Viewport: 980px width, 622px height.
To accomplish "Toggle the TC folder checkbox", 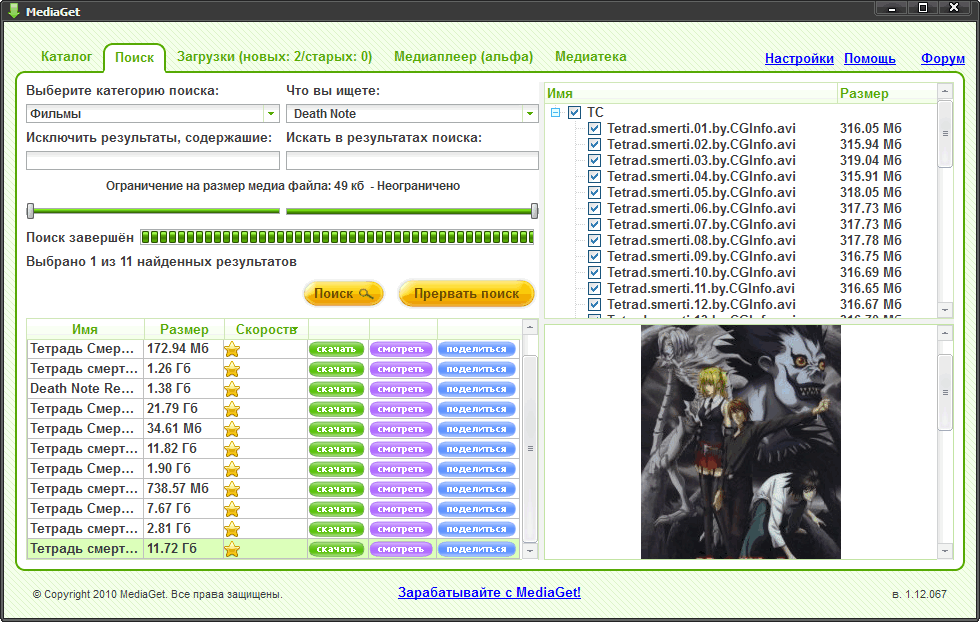I will (x=574, y=113).
